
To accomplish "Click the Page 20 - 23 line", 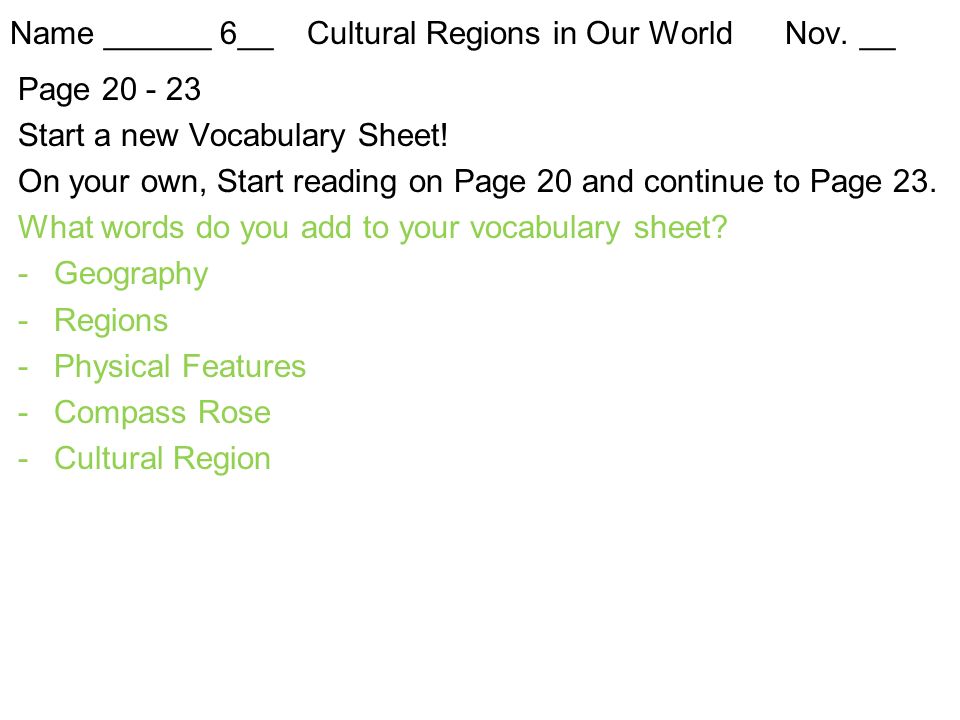I will [x=110, y=90].
